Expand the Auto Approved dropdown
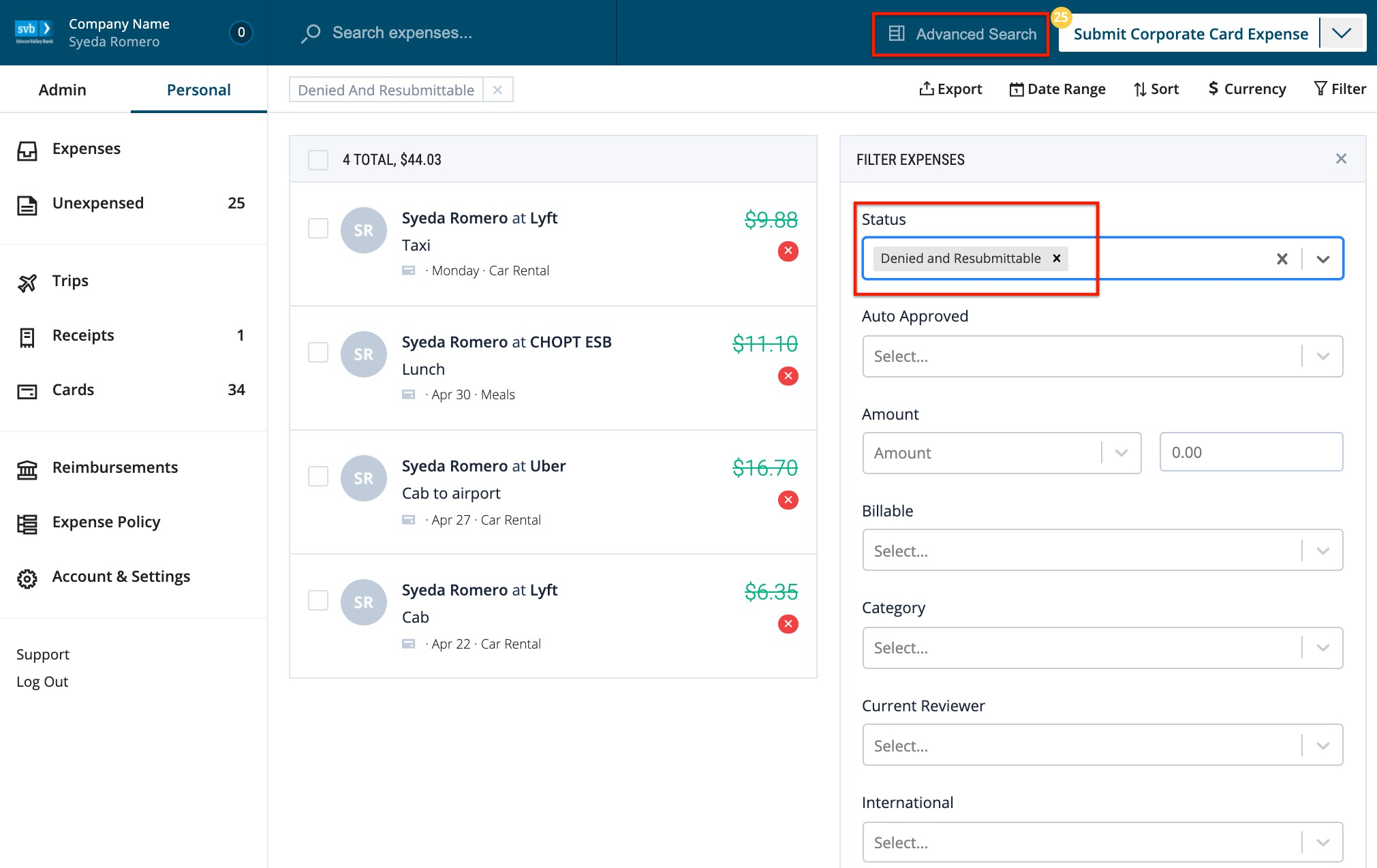Screen dimensions: 1377x868 click(1324, 356)
